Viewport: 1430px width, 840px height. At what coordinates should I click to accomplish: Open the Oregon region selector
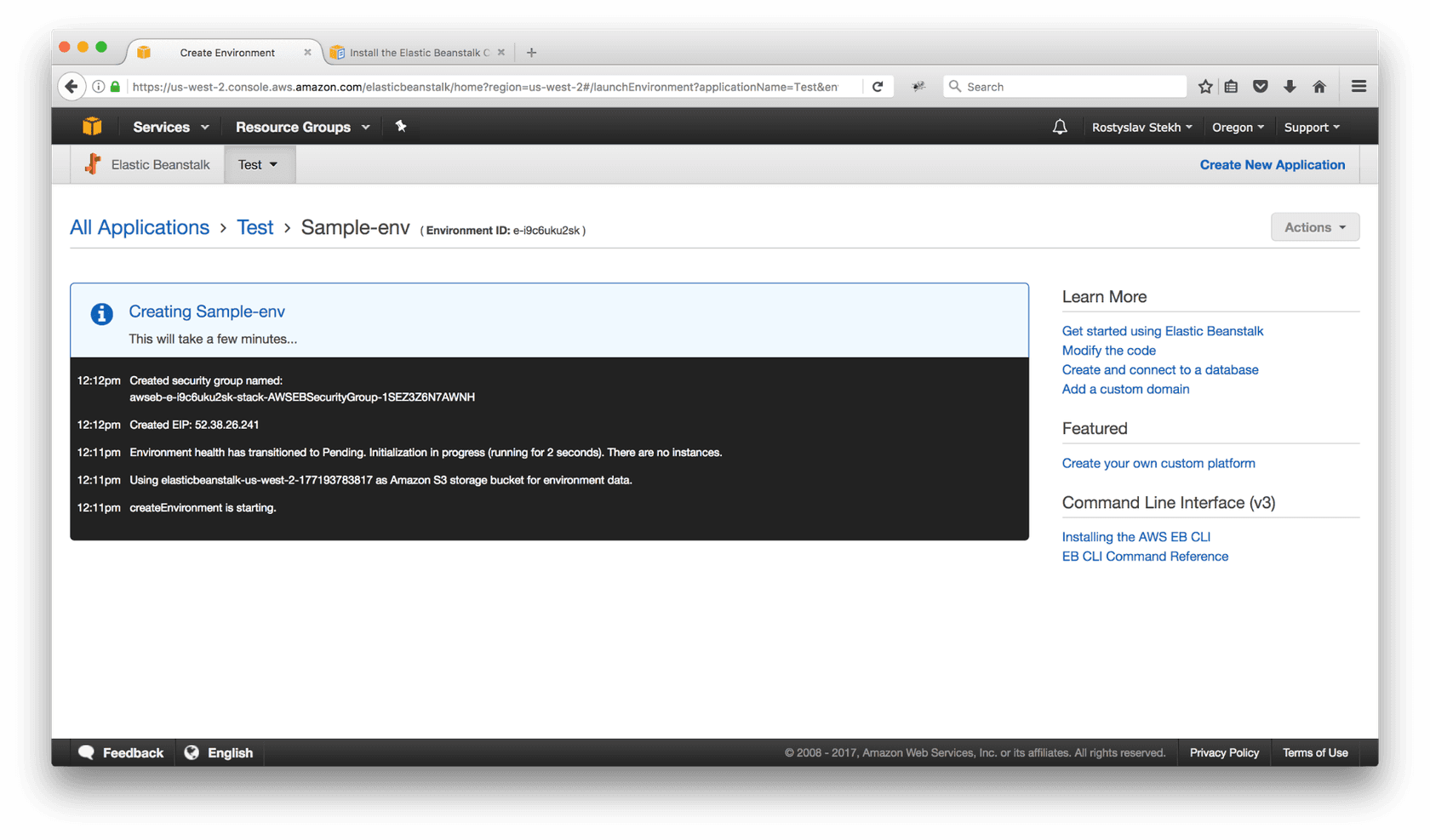pos(1238,127)
